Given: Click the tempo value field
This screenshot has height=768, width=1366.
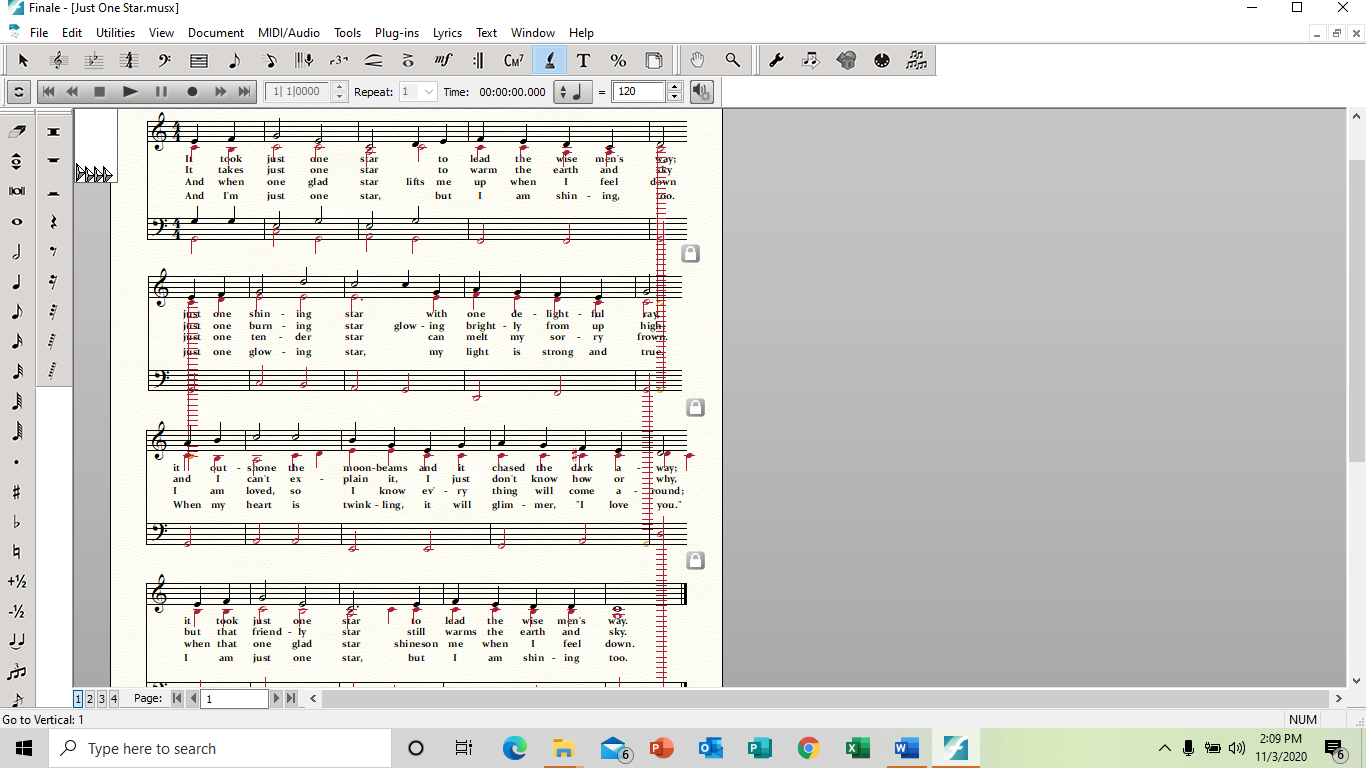Looking at the screenshot, I should 638,92.
